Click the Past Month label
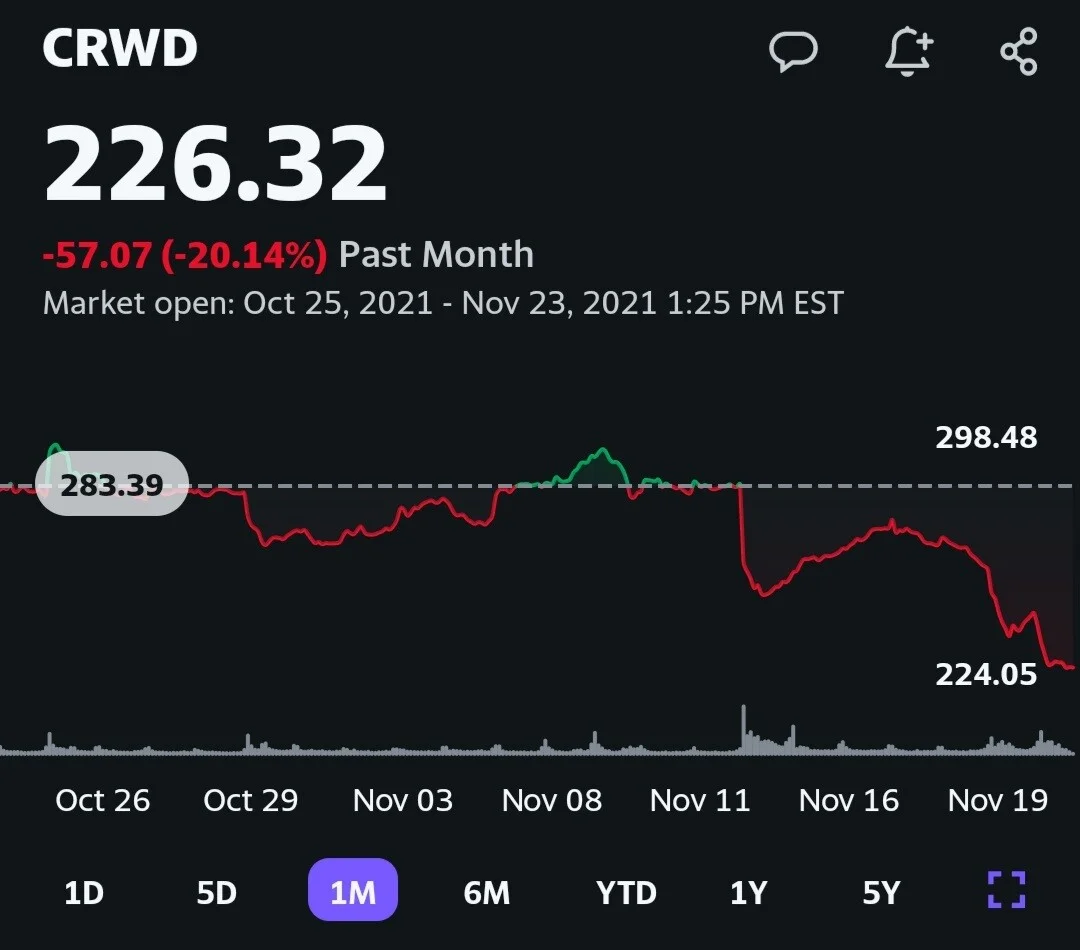Viewport: 1080px width, 950px height. point(437,255)
